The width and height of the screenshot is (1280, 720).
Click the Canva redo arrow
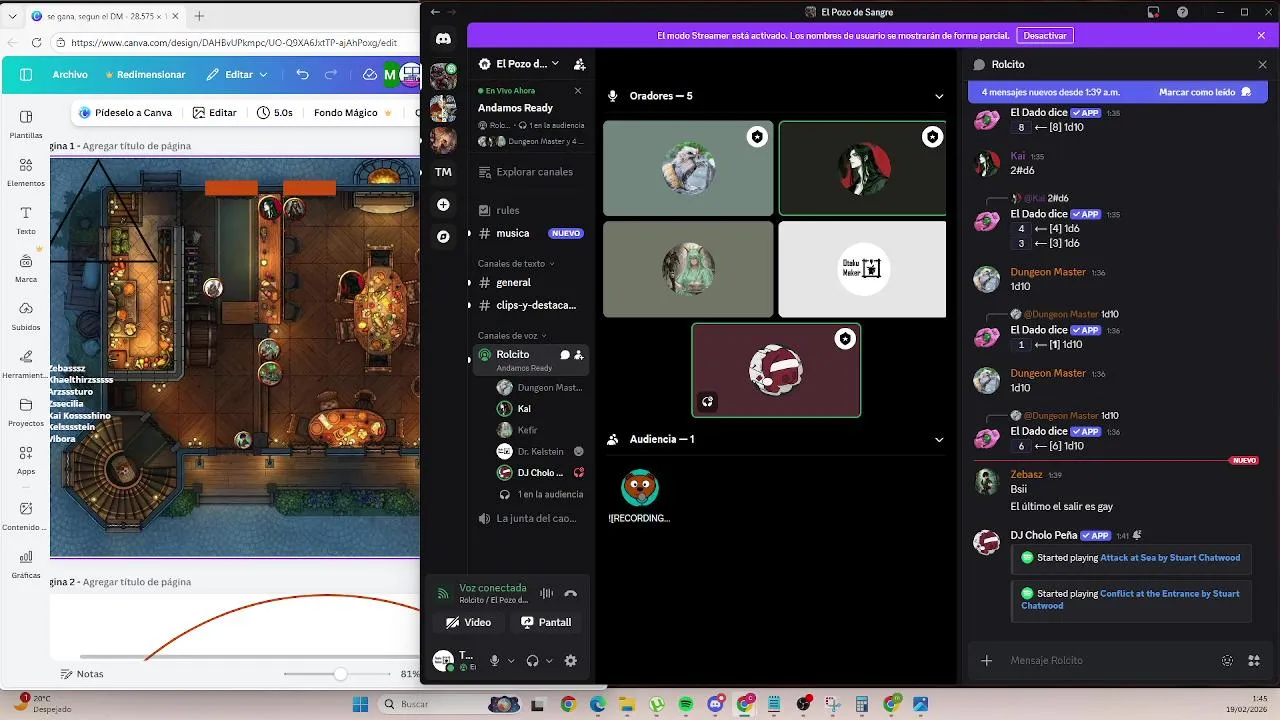tap(331, 74)
